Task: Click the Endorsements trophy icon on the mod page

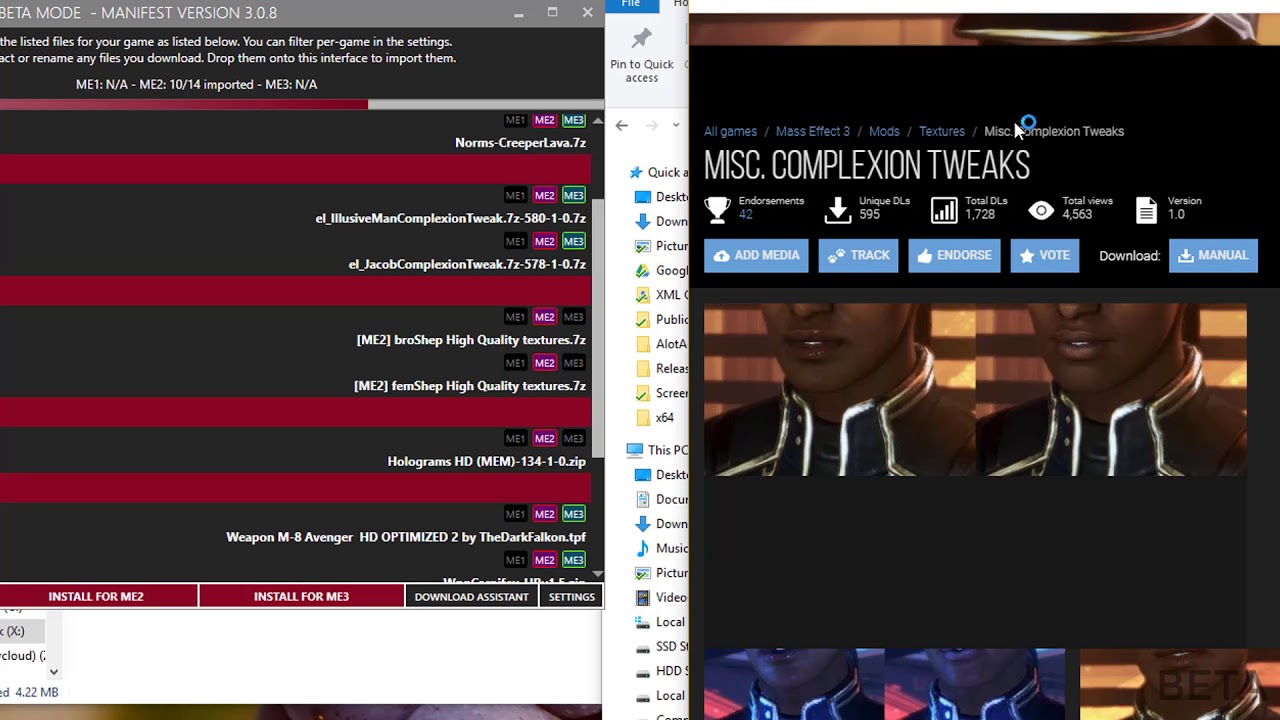Action: 717,209
